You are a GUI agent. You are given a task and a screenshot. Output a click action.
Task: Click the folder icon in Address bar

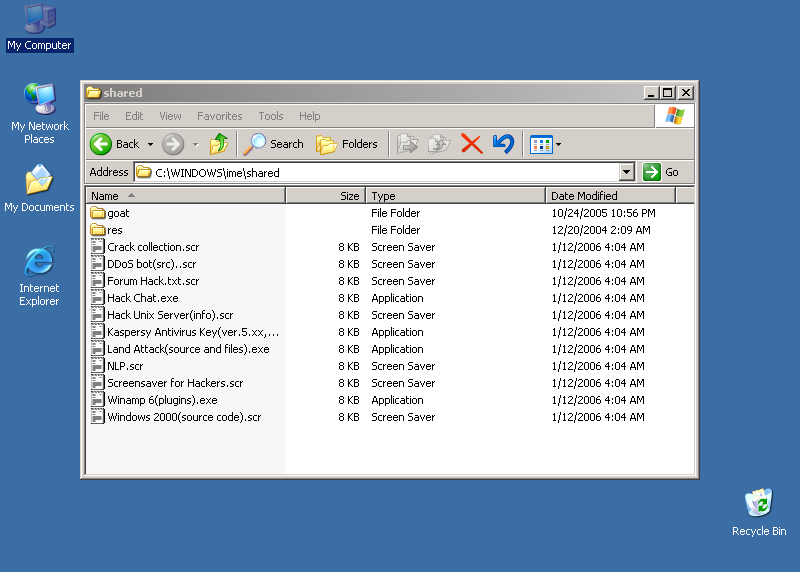[144, 172]
